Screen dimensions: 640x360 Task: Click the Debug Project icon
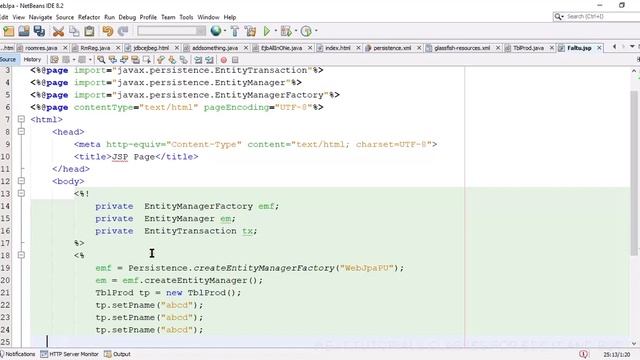coord(286,31)
